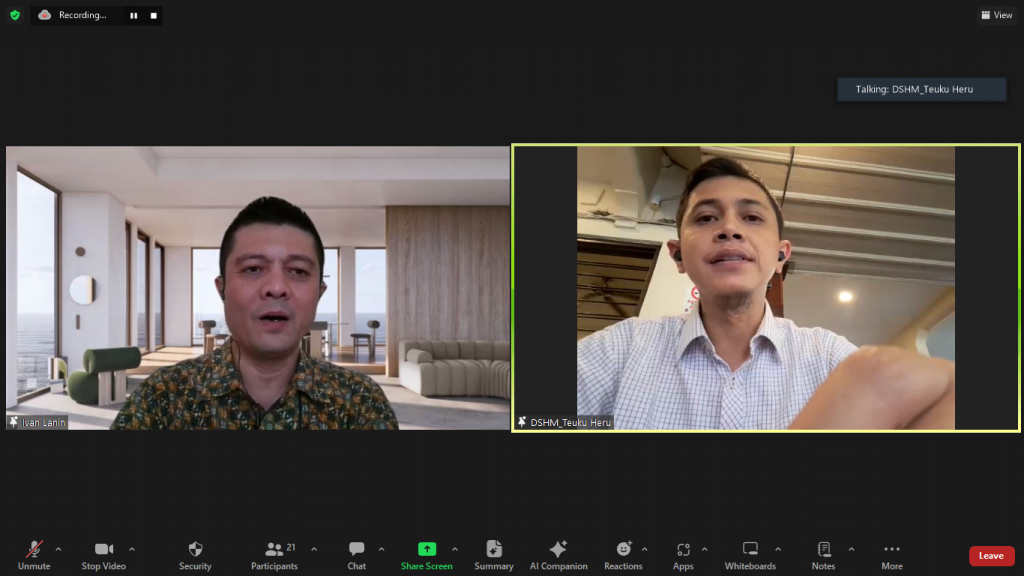1024x576 pixels.
Task: Click pin icon on Ivan Lanin label
Action: point(14,423)
